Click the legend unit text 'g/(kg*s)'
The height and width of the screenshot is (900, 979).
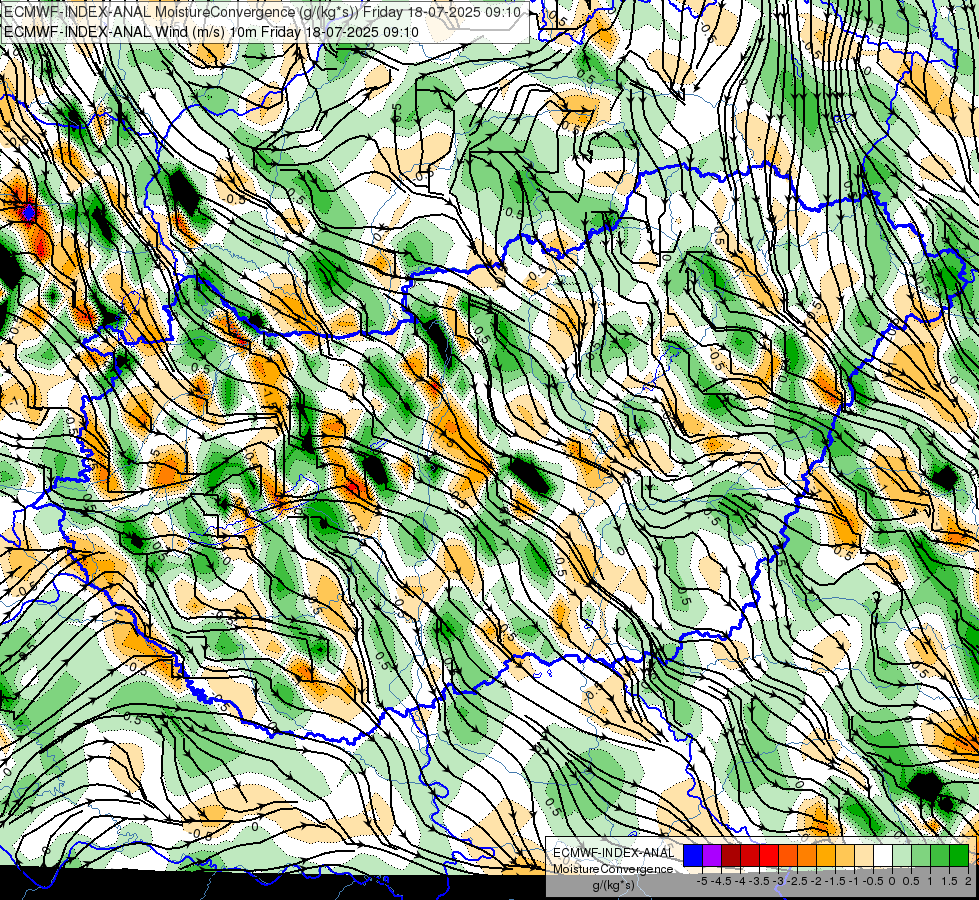[614, 886]
